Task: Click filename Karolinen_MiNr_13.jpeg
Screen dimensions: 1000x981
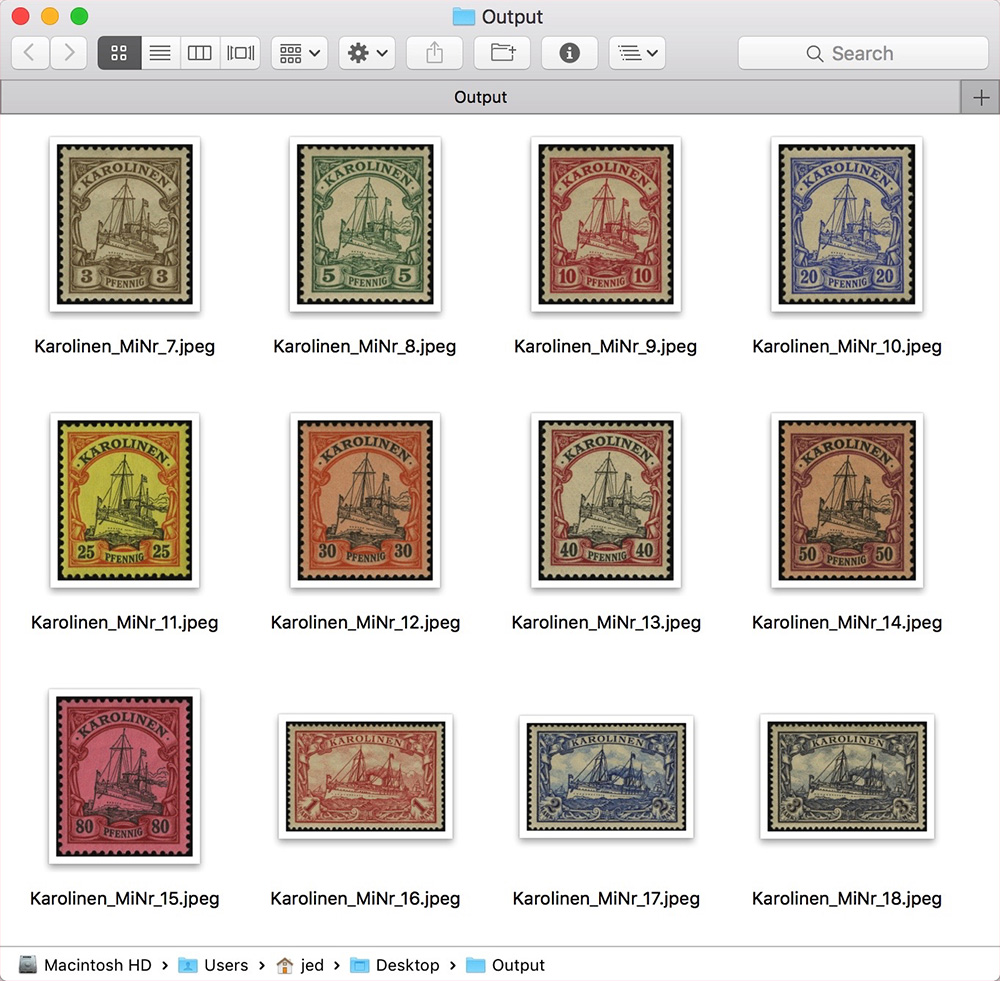Action: 606,623
